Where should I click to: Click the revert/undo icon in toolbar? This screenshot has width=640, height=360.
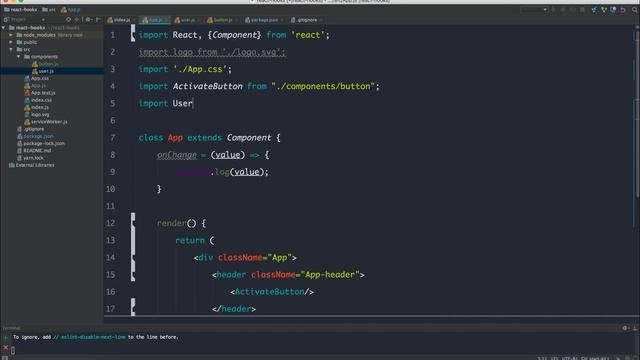tap(623, 9)
